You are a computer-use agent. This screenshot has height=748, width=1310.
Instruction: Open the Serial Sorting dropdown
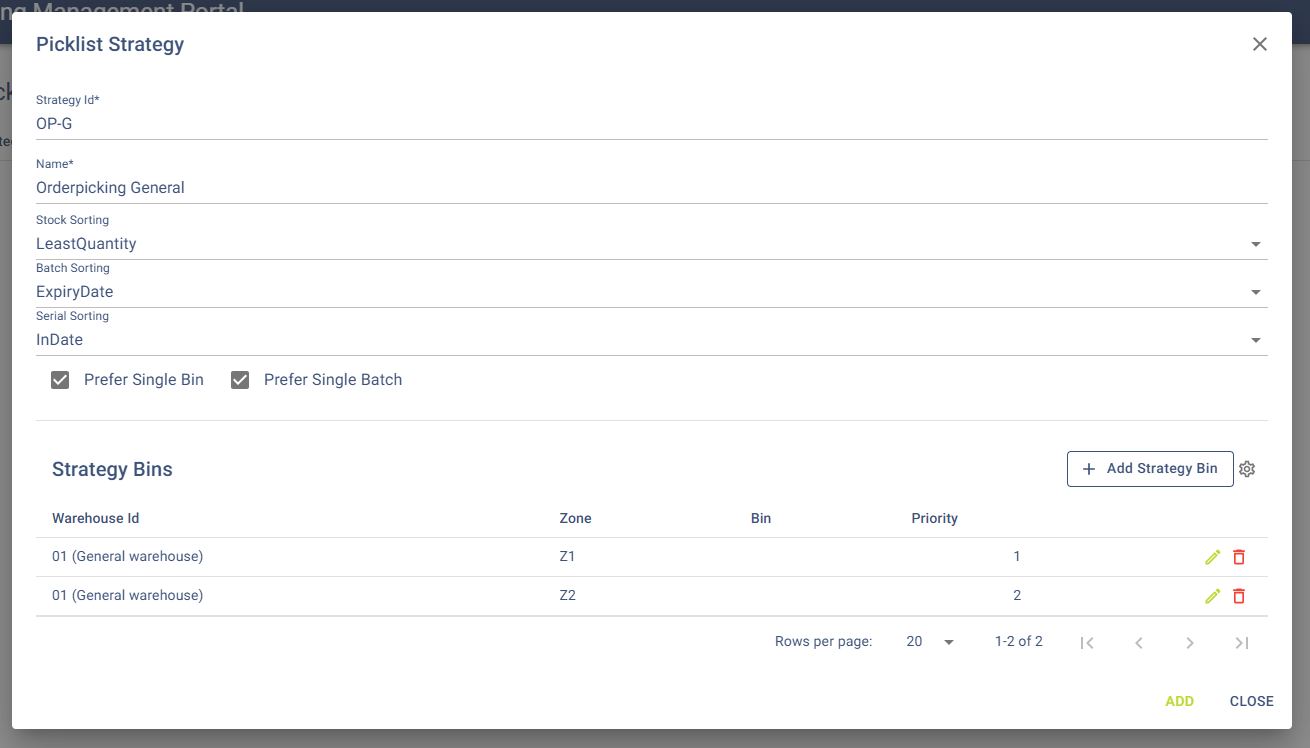coord(1255,340)
